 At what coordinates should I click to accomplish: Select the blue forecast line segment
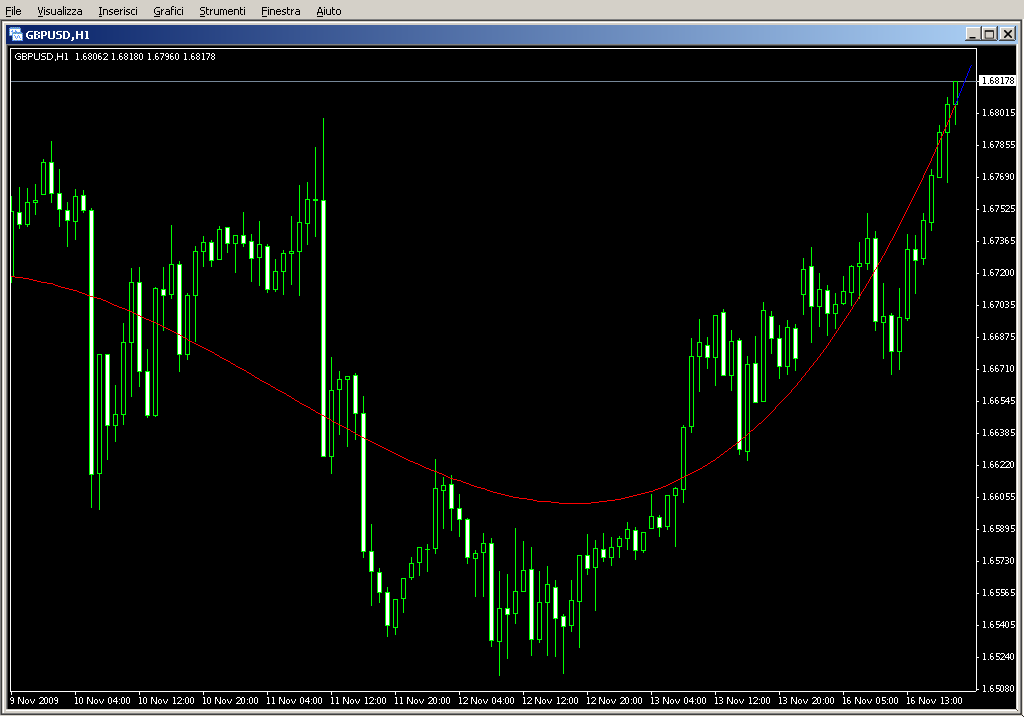coord(964,84)
